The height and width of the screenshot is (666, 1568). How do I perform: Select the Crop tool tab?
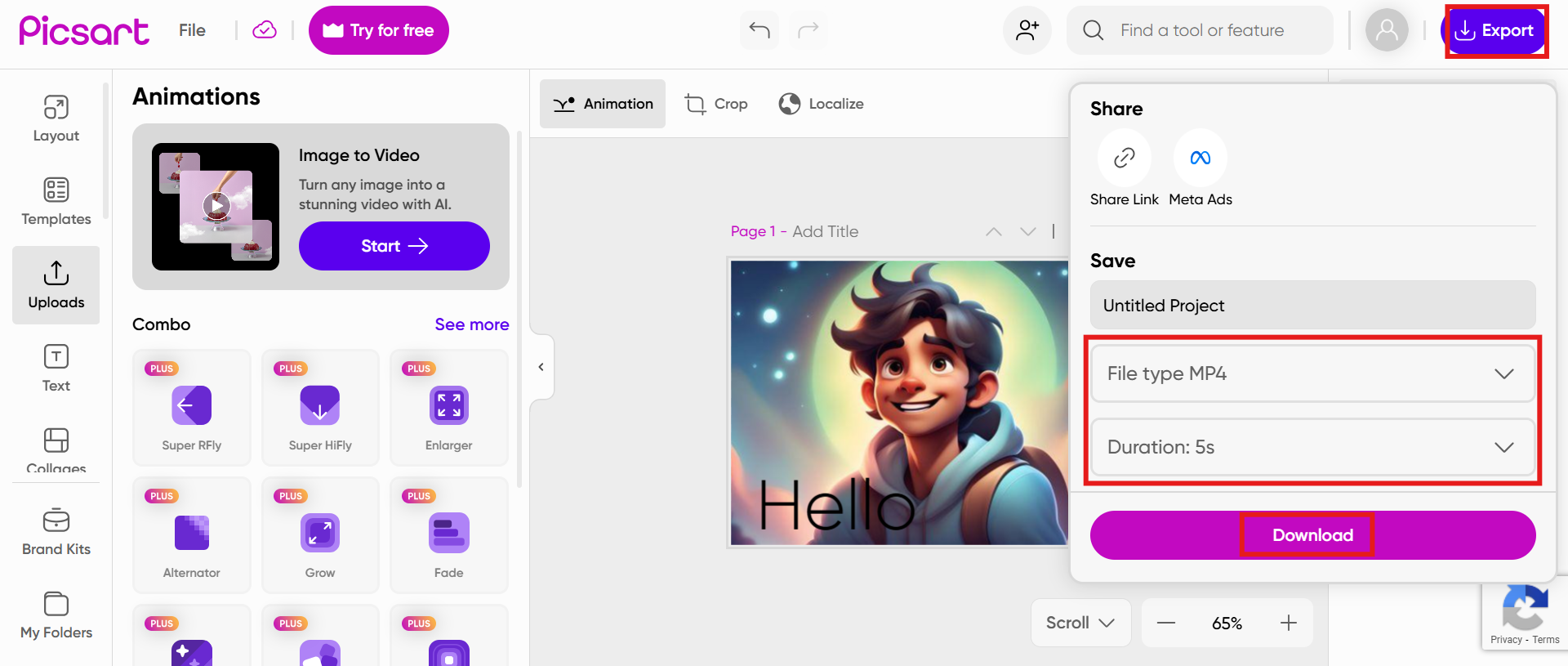716,104
